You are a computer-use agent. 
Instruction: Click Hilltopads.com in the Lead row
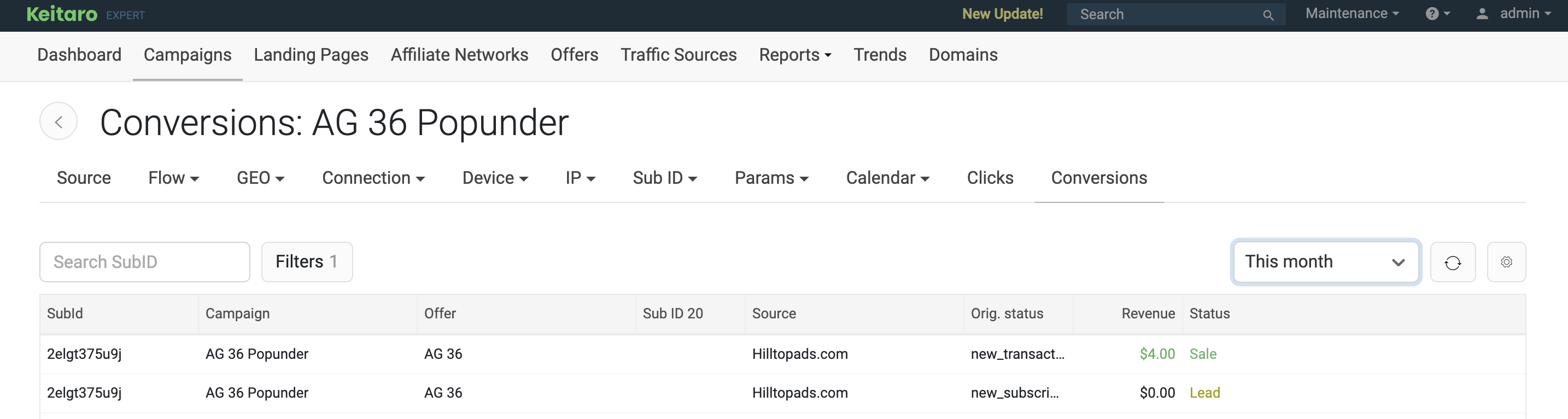800,393
